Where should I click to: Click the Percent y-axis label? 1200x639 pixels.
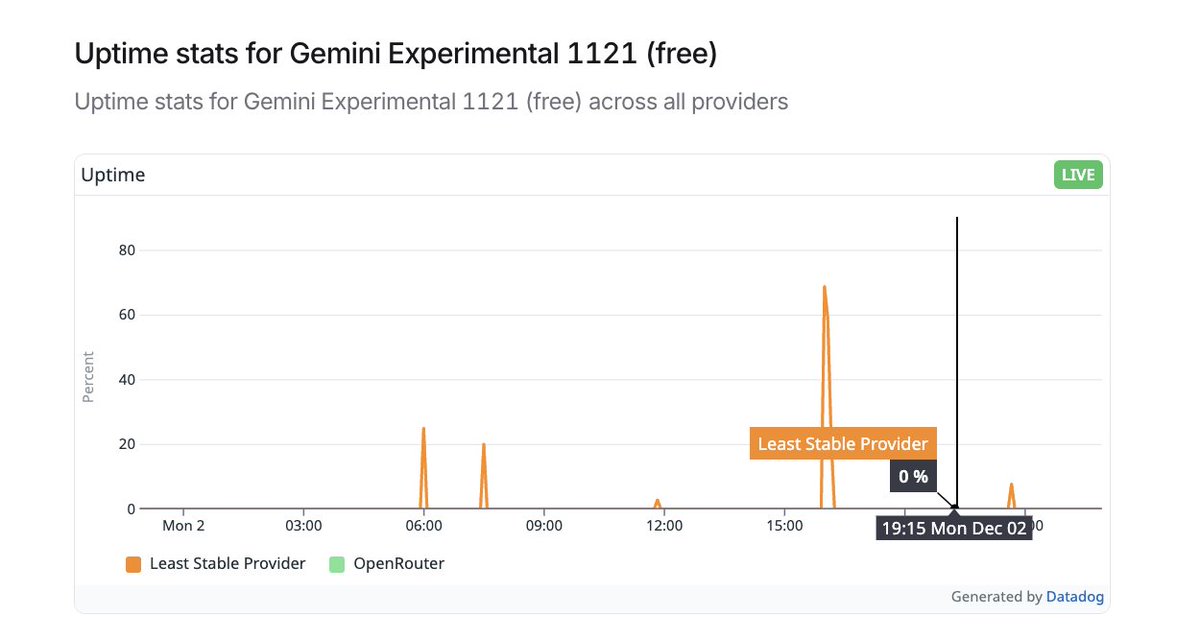click(88, 377)
